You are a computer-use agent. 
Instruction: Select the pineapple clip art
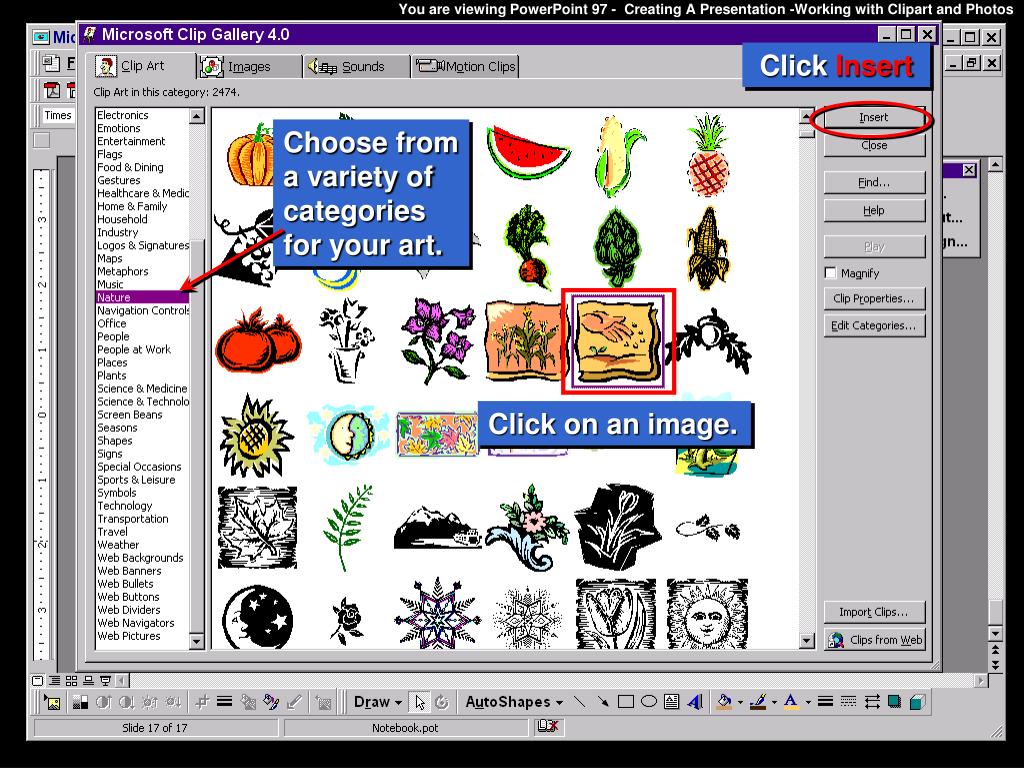point(708,155)
